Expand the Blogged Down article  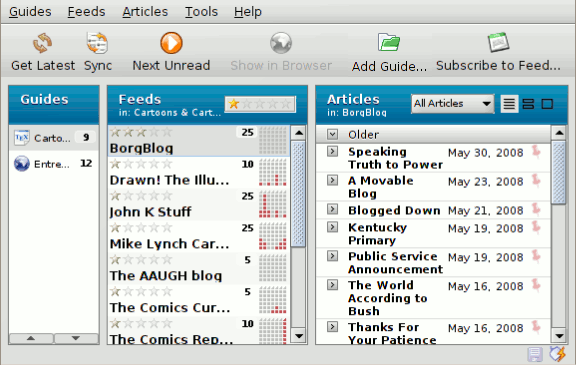[x=332, y=209]
